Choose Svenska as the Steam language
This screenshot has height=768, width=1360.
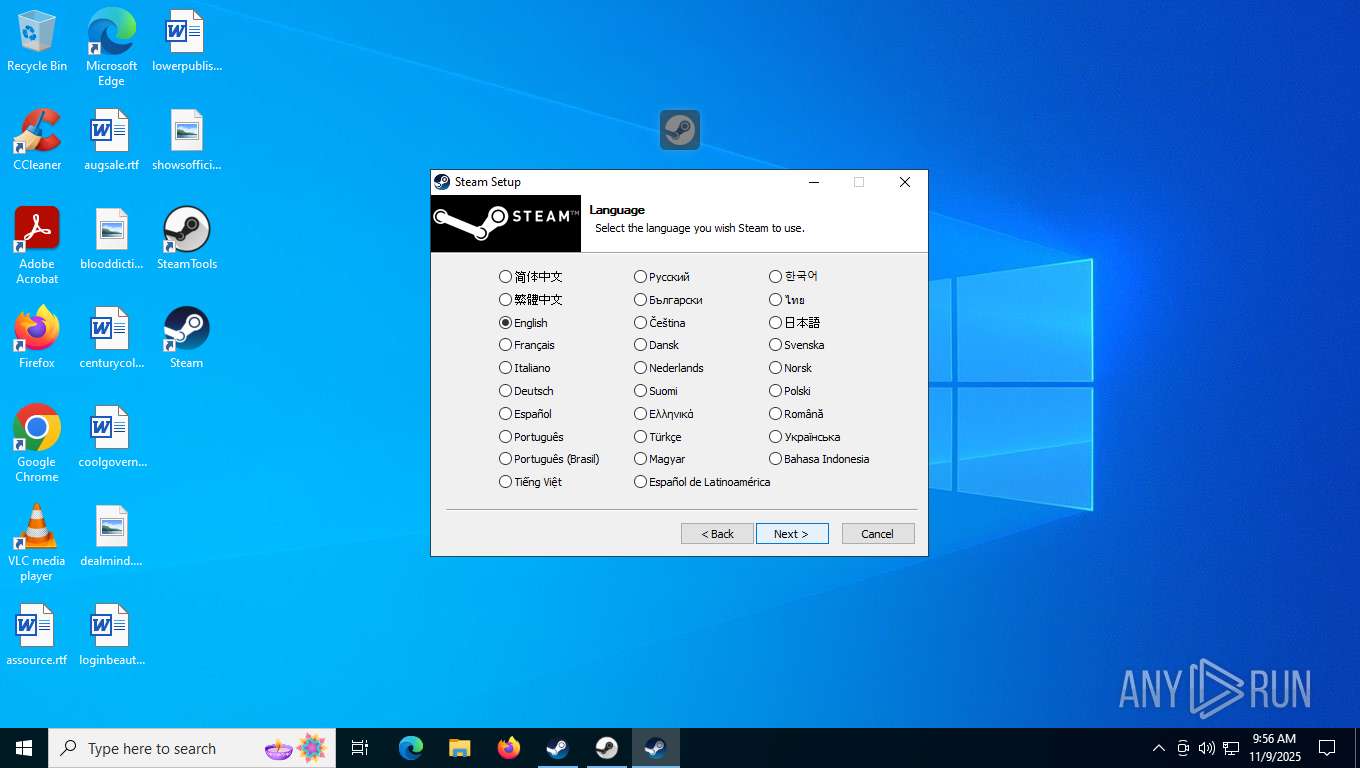[x=797, y=345]
